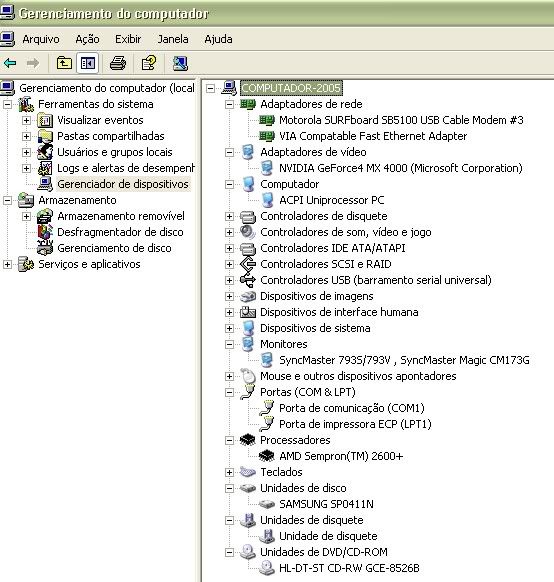
Task: Select HL-DT-ST CD-RW GCE-8526B drive
Action: [x=349, y=568]
